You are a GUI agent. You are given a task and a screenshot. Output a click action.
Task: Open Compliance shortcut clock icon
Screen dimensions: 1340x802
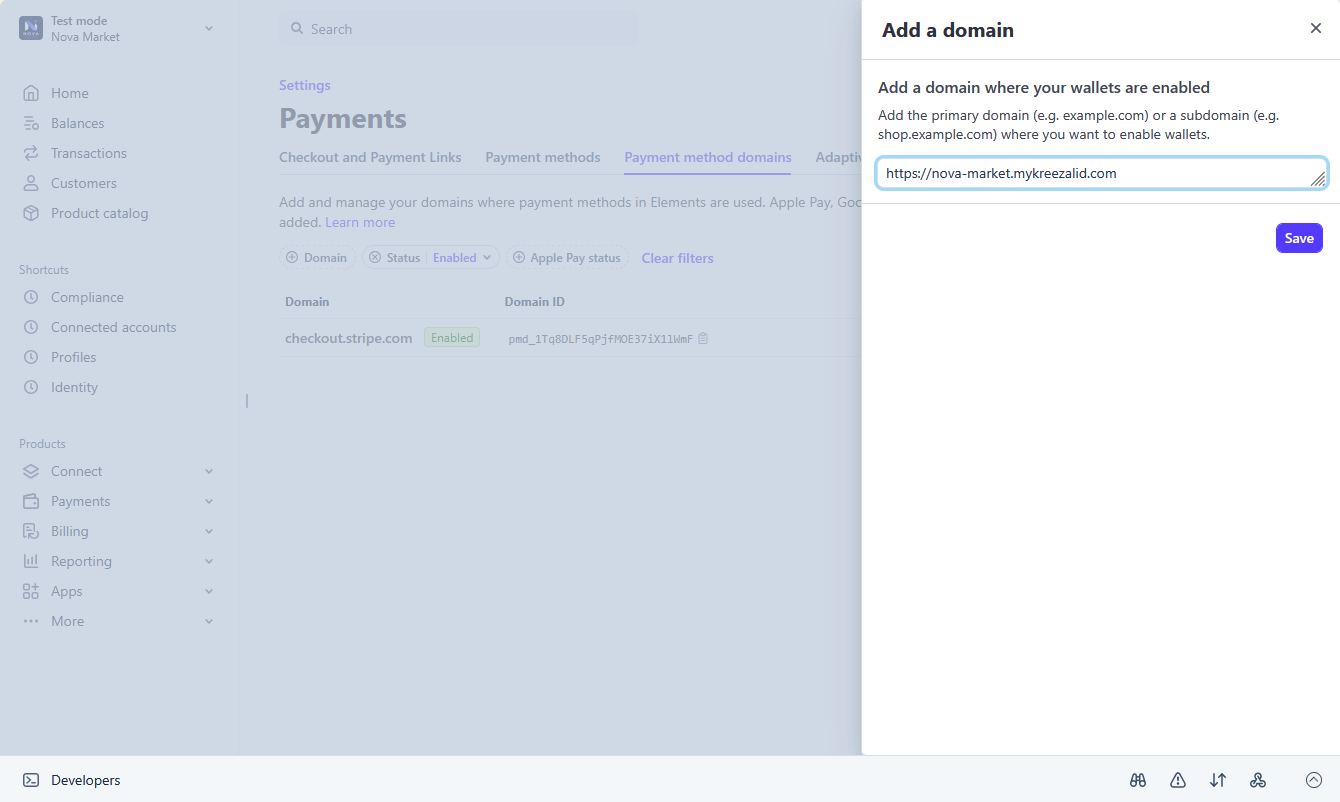tap(31, 297)
